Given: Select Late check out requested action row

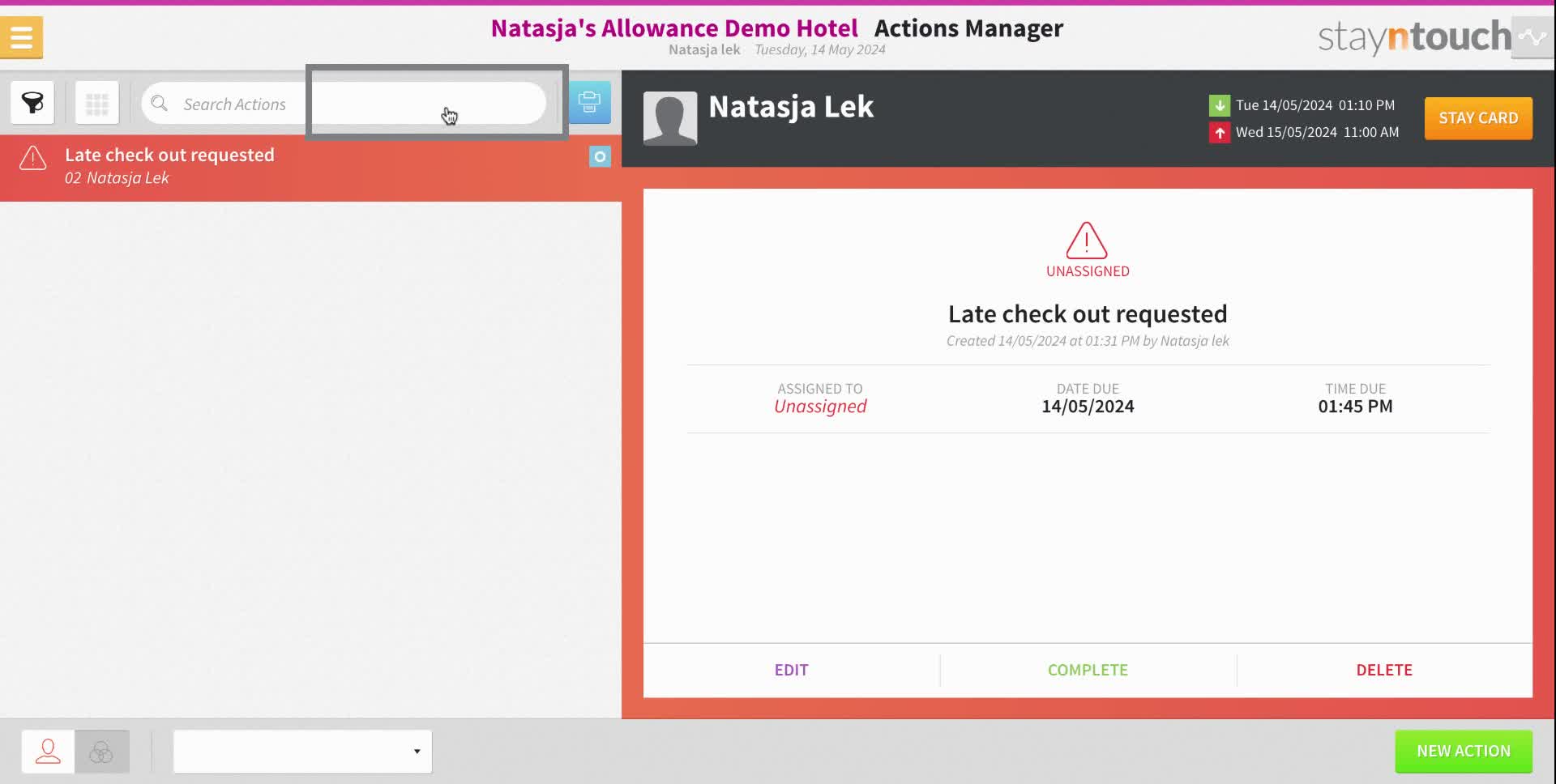Looking at the screenshot, I should (310, 167).
